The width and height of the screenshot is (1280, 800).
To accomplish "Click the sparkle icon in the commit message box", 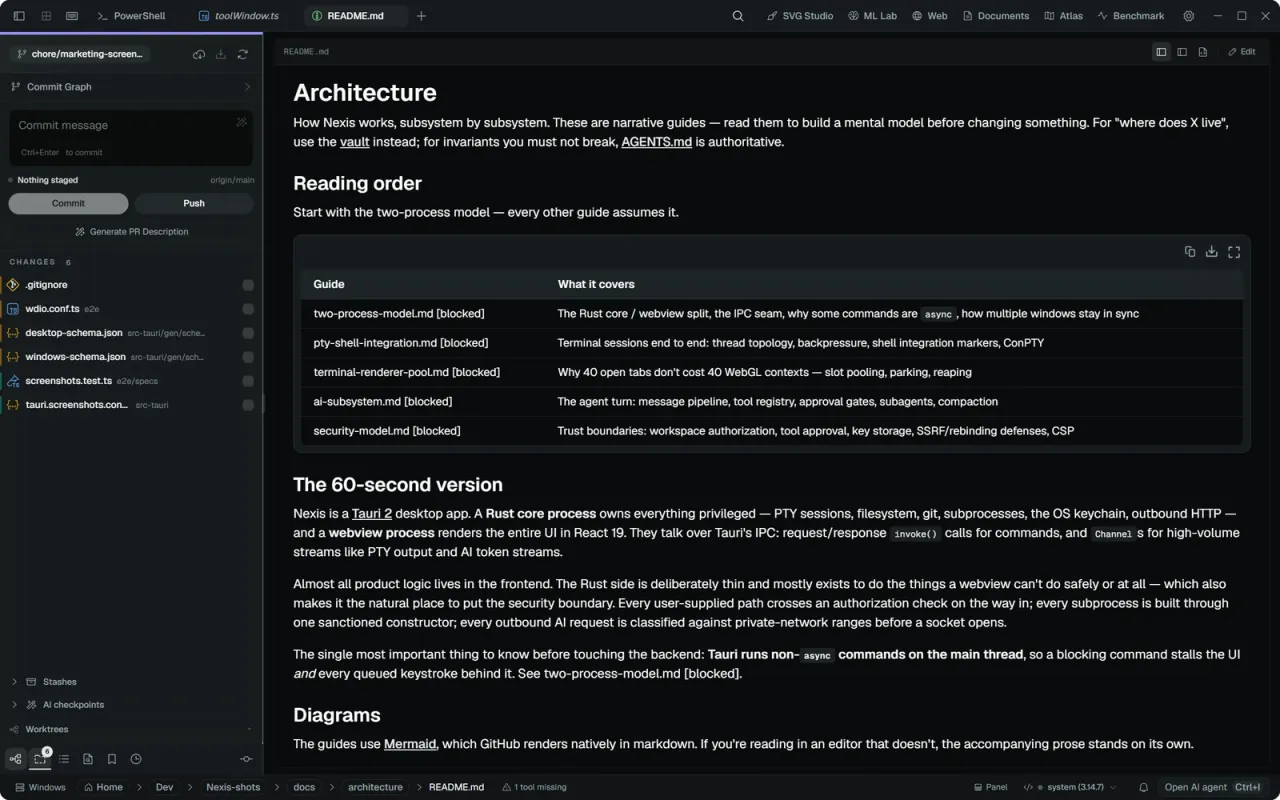I will (x=241, y=122).
